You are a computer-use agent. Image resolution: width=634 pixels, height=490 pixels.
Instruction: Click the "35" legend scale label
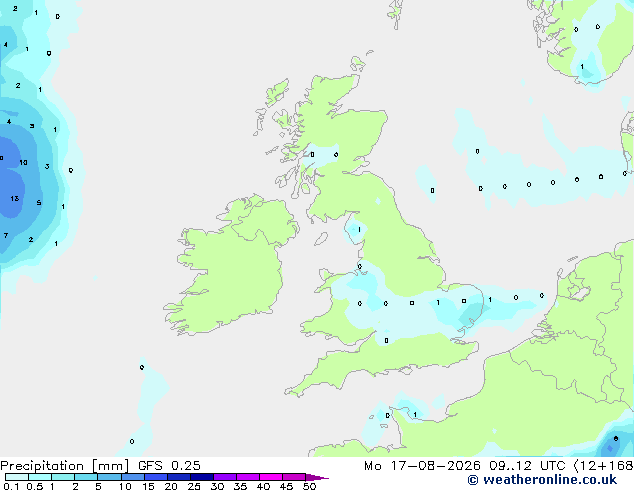240,486
